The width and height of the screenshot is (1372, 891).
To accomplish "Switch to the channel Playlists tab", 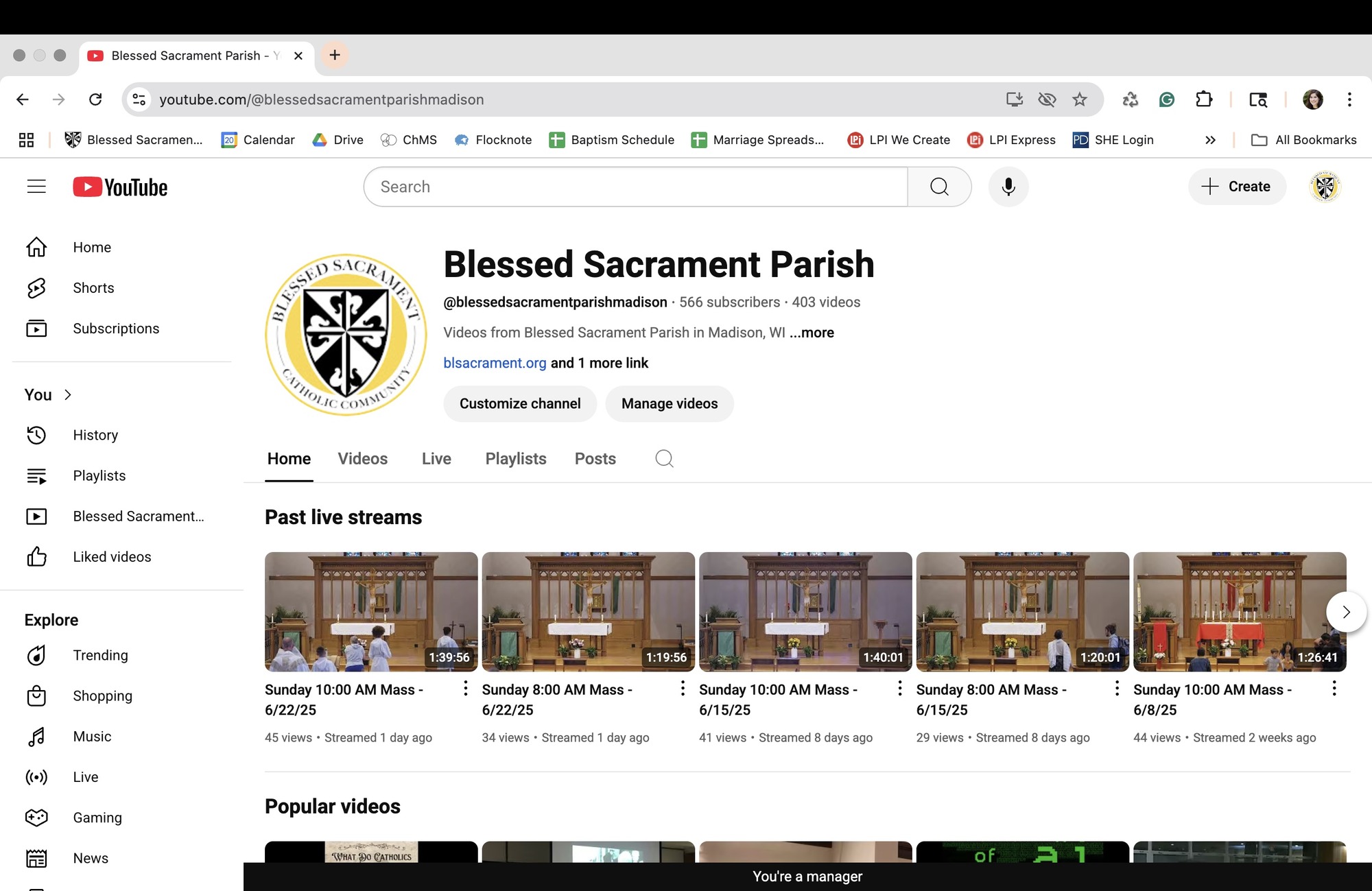I will [516, 459].
